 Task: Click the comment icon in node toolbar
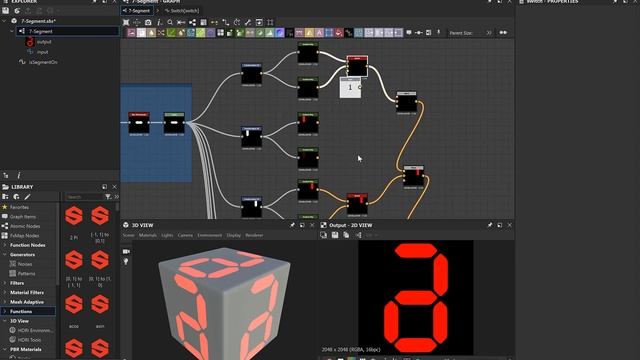[x=409, y=33]
